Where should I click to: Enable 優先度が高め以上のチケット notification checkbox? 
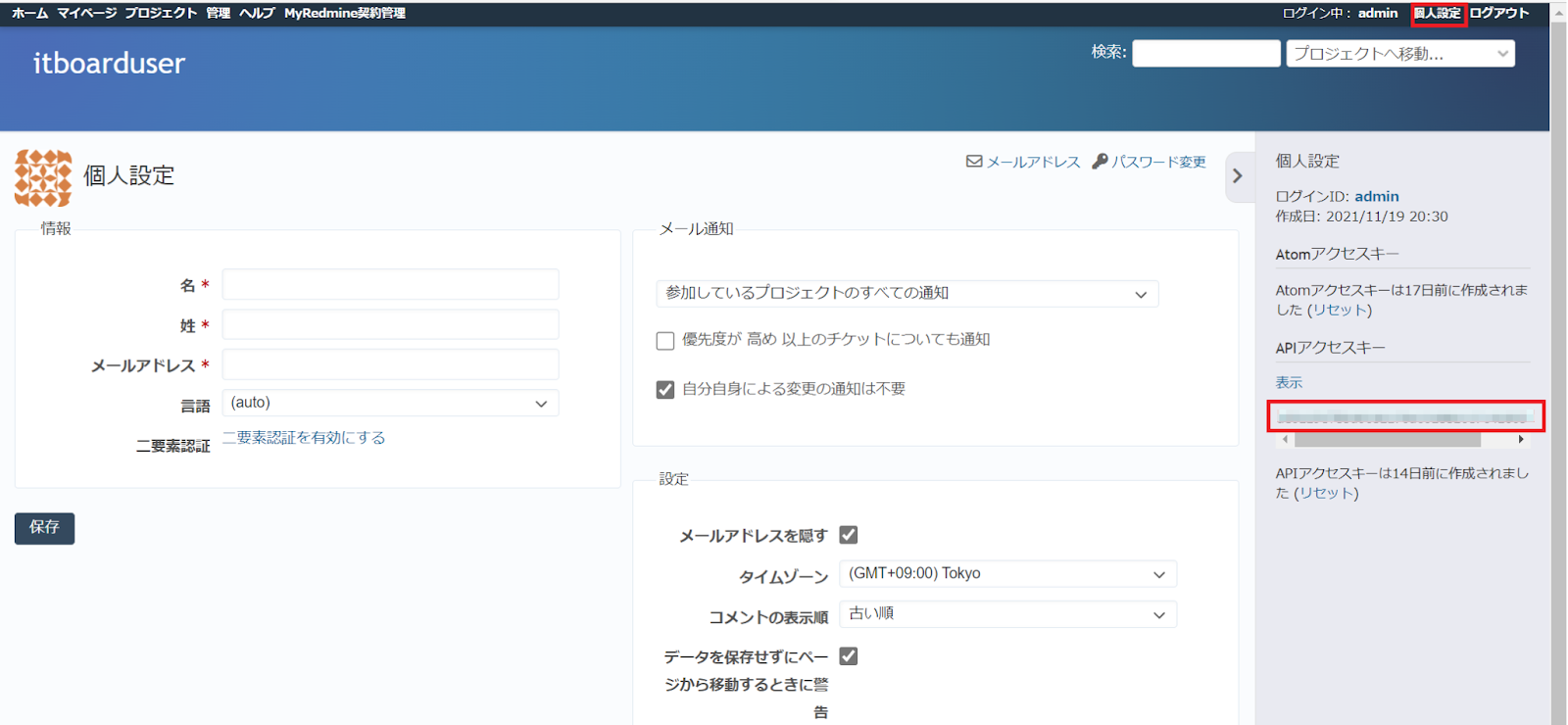[x=665, y=341]
